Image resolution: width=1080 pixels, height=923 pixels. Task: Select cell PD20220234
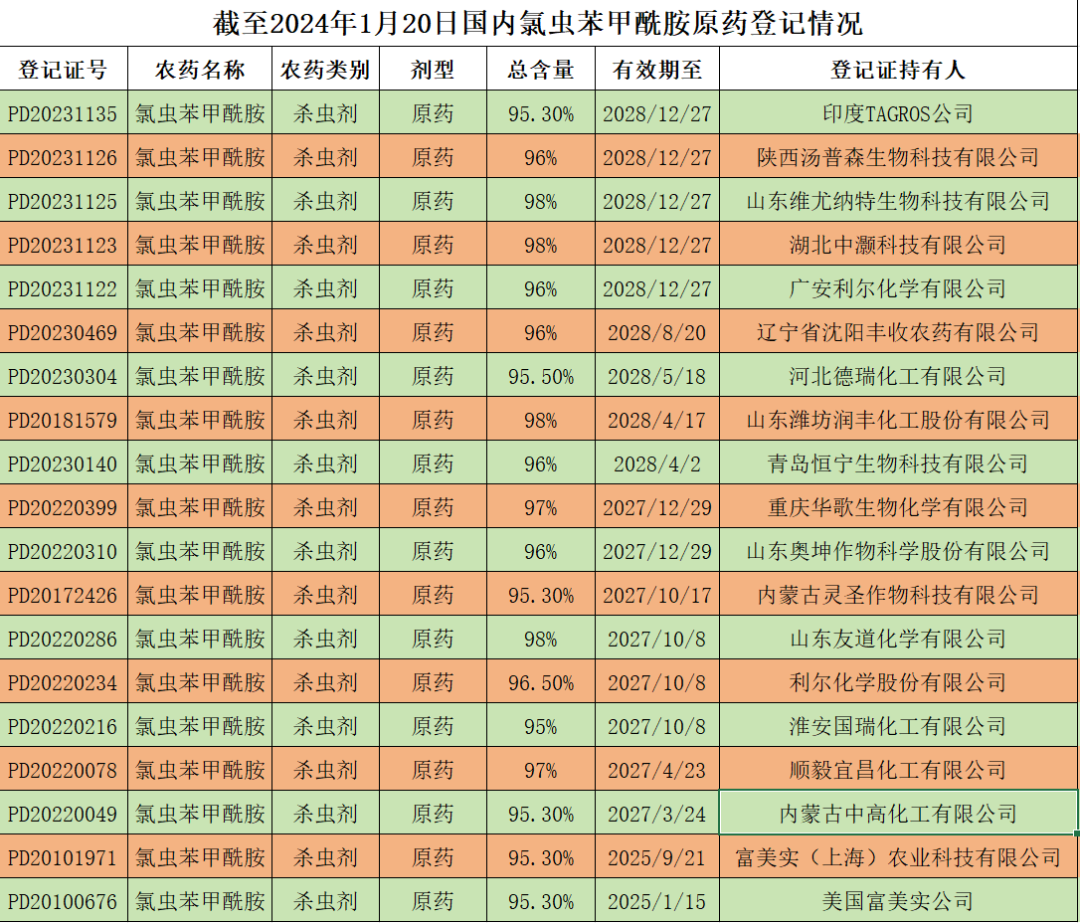click(63, 681)
